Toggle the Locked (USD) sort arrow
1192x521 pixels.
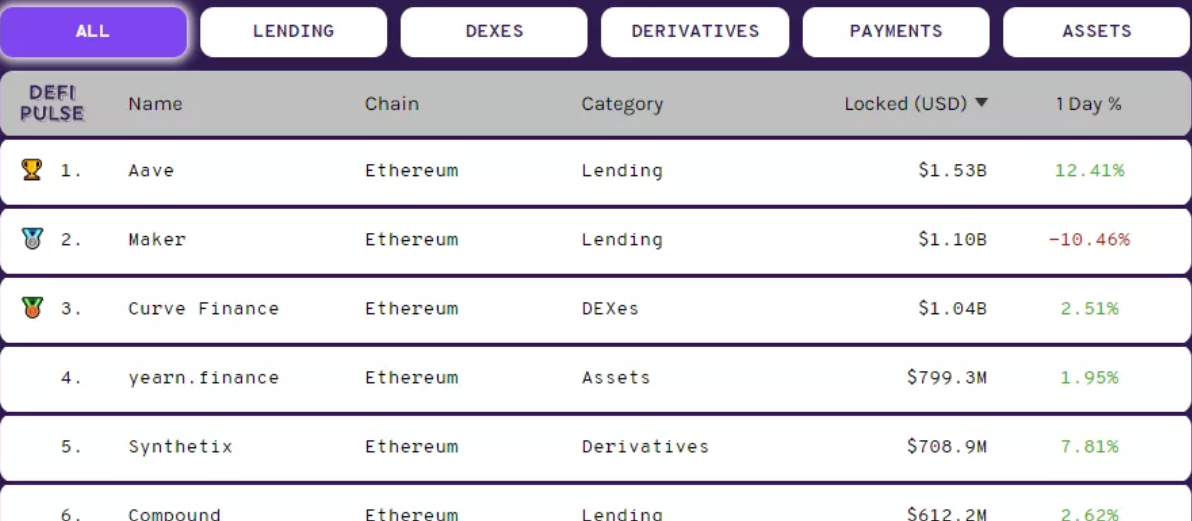point(981,103)
